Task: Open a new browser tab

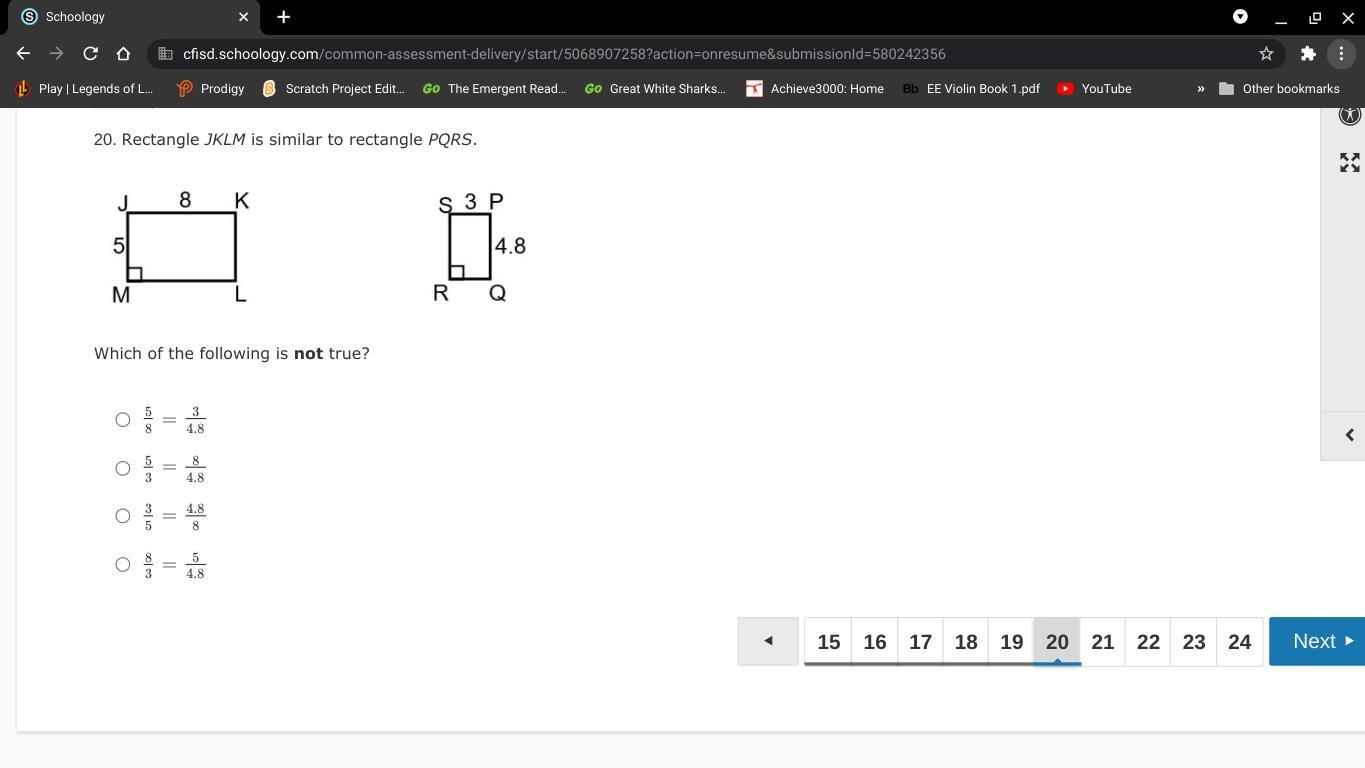Action: pos(283,17)
